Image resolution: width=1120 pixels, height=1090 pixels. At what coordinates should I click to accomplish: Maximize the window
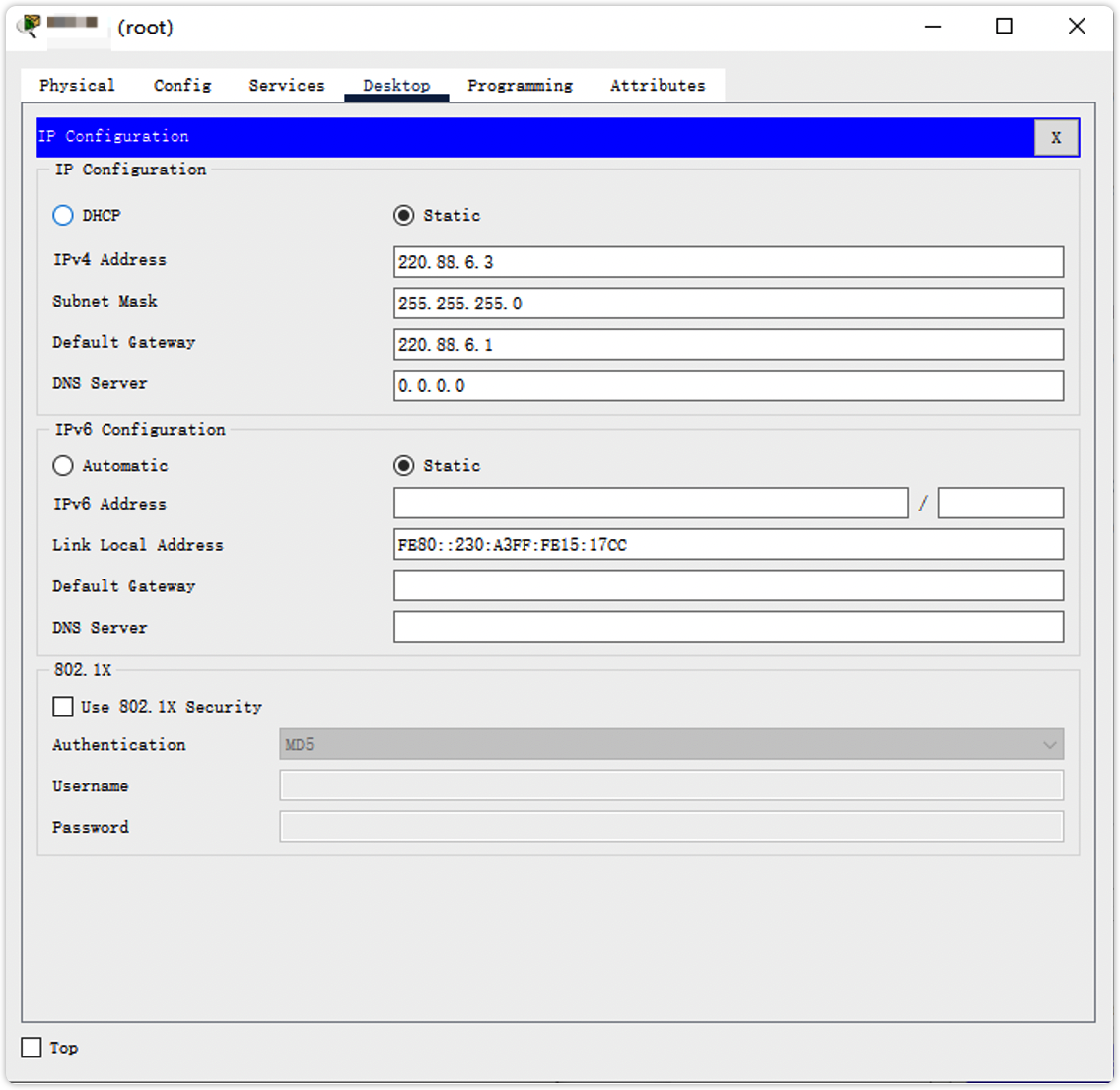click(x=1004, y=27)
